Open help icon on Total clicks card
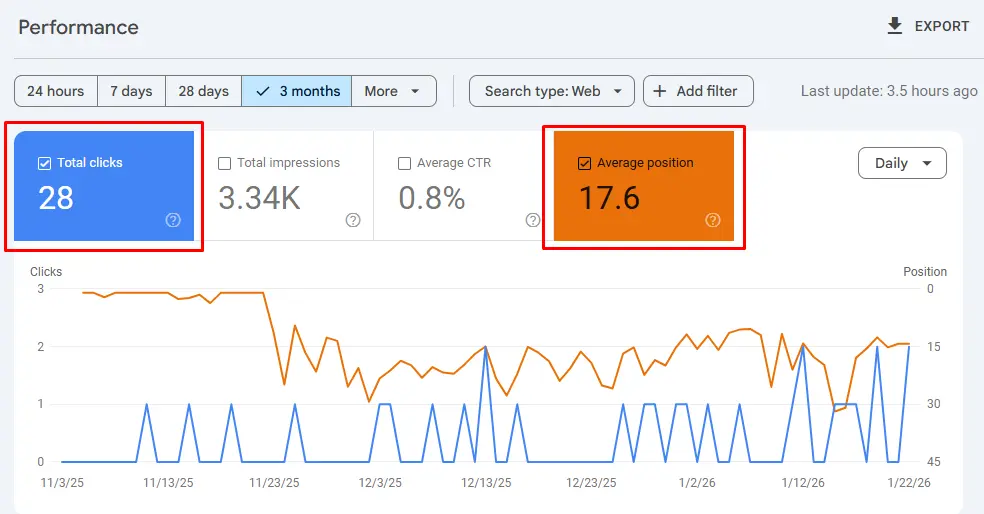The height and width of the screenshot is (514, 984). click(x=173, y=220)
